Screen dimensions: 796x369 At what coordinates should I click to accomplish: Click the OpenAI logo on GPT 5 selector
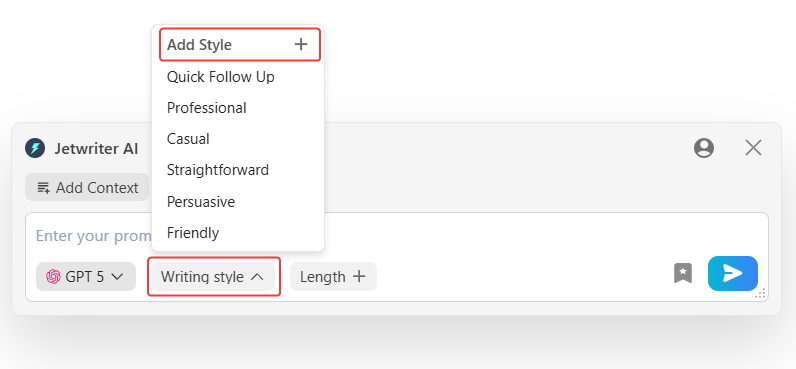point(53,277)
